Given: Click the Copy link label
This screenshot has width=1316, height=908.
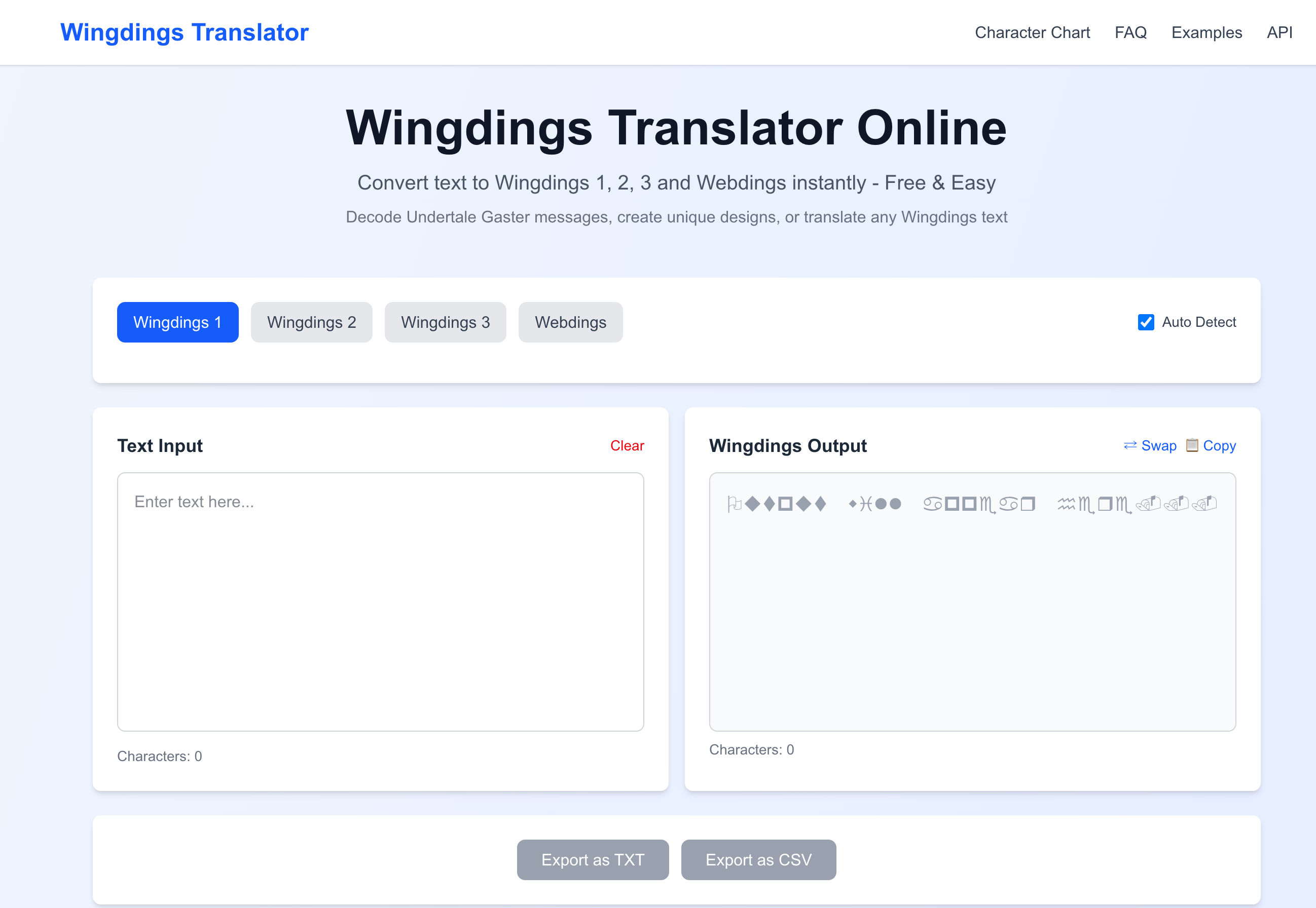Looking at the screenshot, I should [1220, 445].
